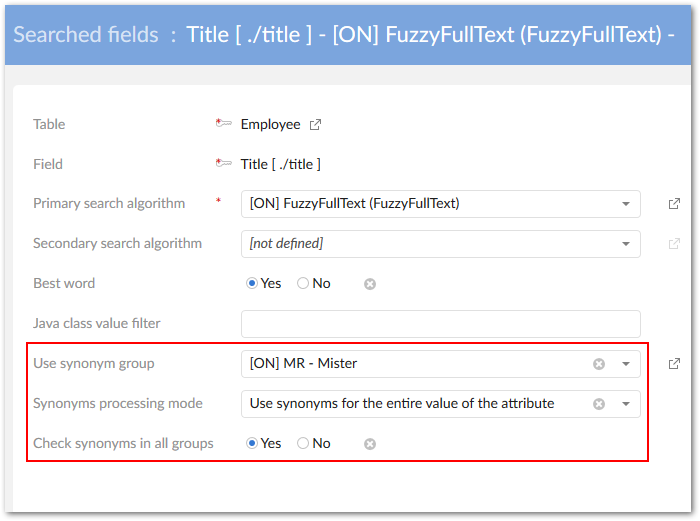Select No for Best word
The image size is (700, 521).
pyautogui.click(x=303, y=284)
